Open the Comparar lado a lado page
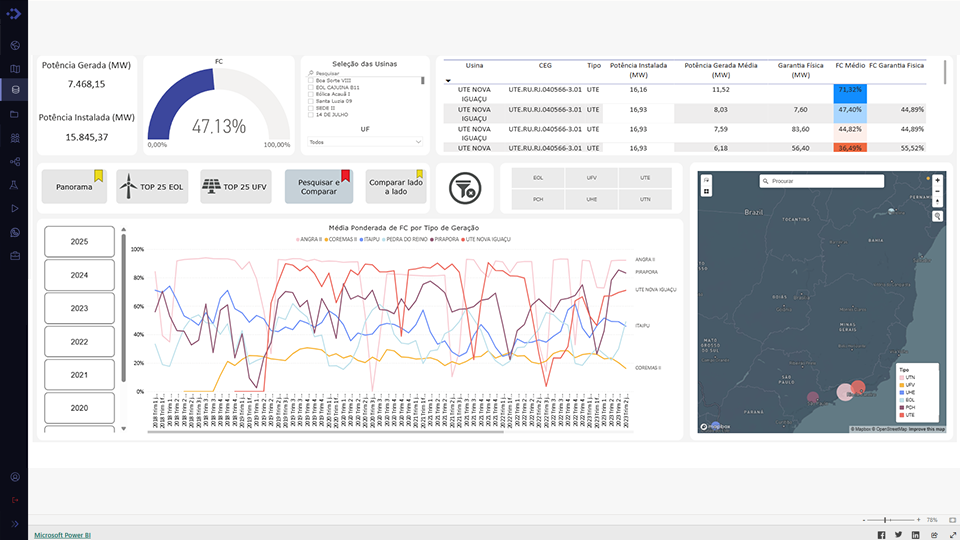Viewport: 960px width, 540px height. coord(395,187)
